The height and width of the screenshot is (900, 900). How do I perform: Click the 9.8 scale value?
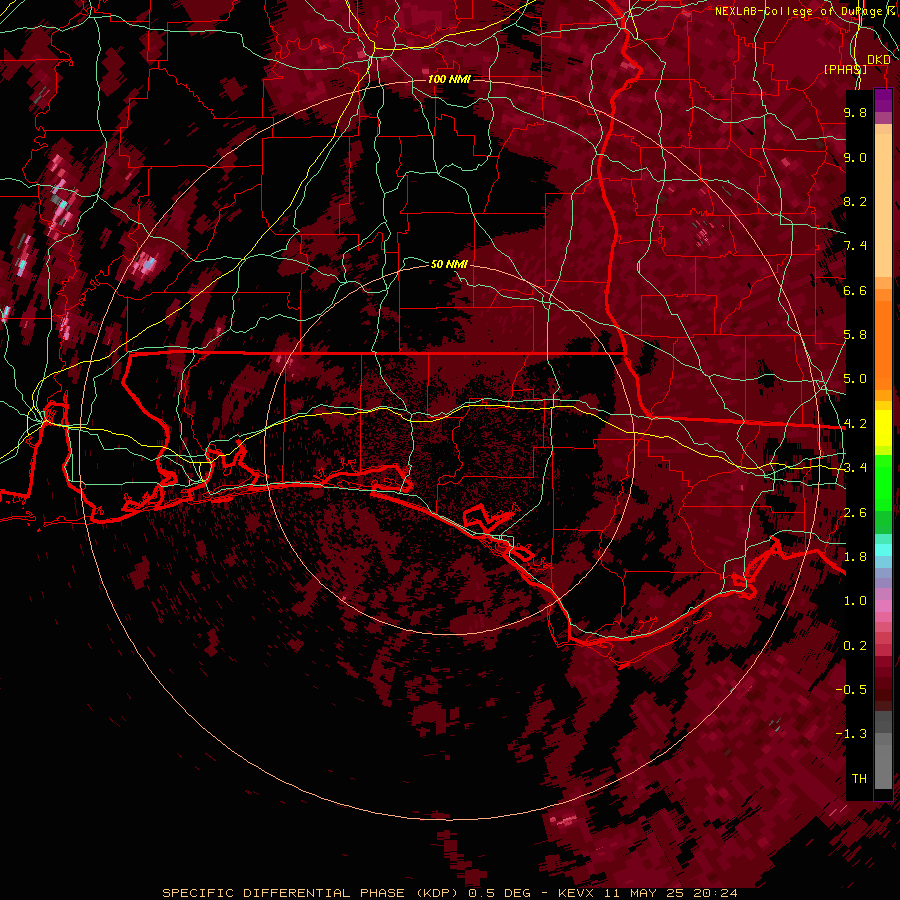tap(855, 112)
